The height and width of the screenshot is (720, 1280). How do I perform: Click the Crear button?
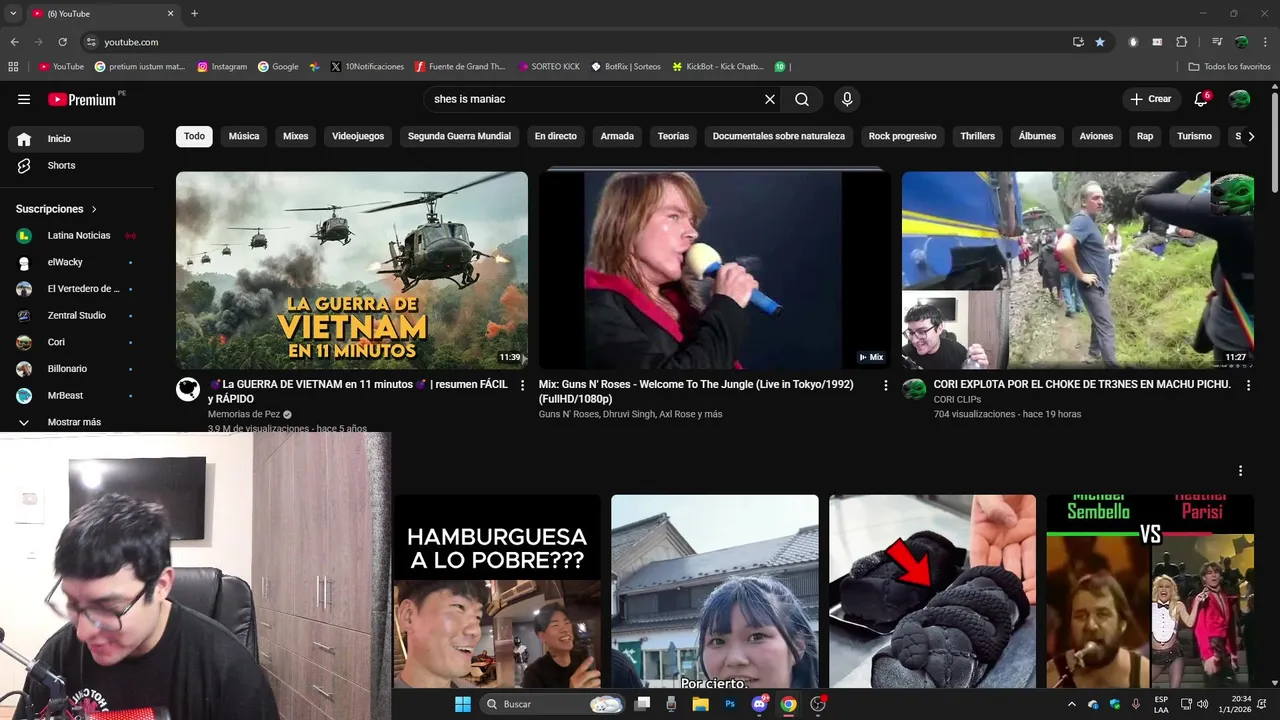1151,99
